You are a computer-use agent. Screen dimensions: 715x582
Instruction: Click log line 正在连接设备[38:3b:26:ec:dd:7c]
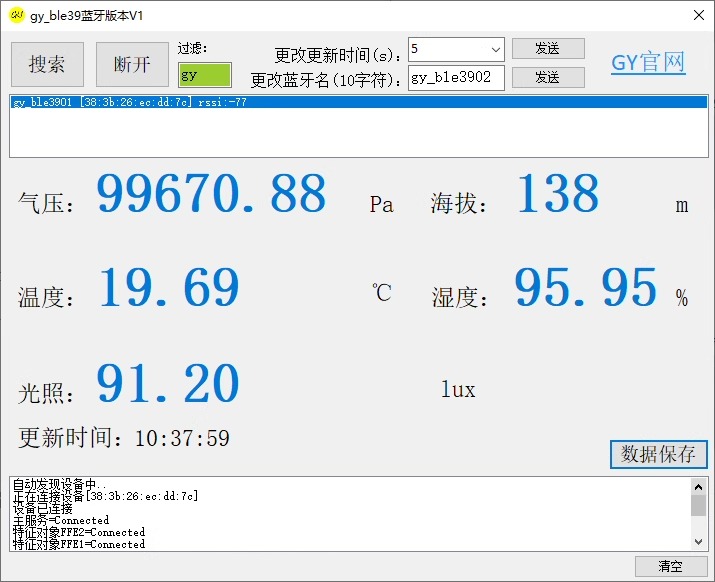106,496
